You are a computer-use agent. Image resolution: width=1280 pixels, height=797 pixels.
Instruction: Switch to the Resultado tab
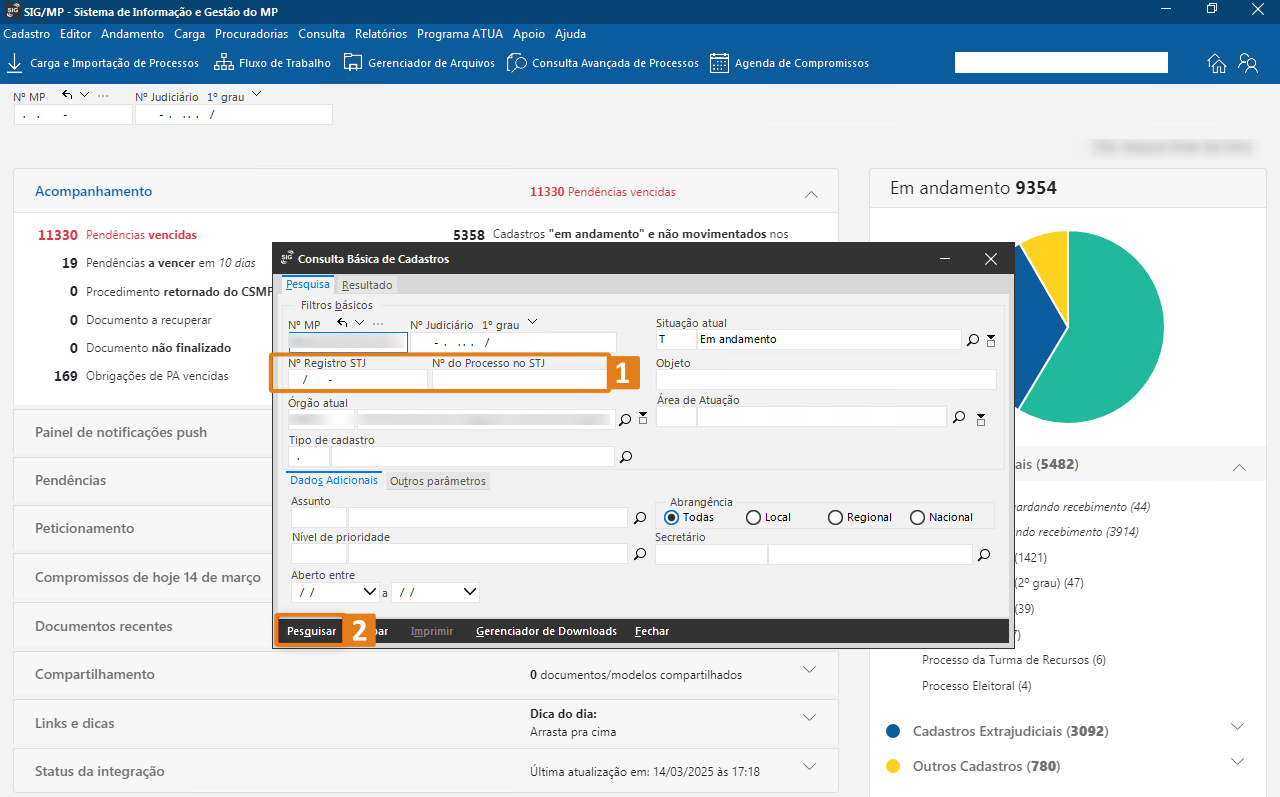[x=367, y=285]
